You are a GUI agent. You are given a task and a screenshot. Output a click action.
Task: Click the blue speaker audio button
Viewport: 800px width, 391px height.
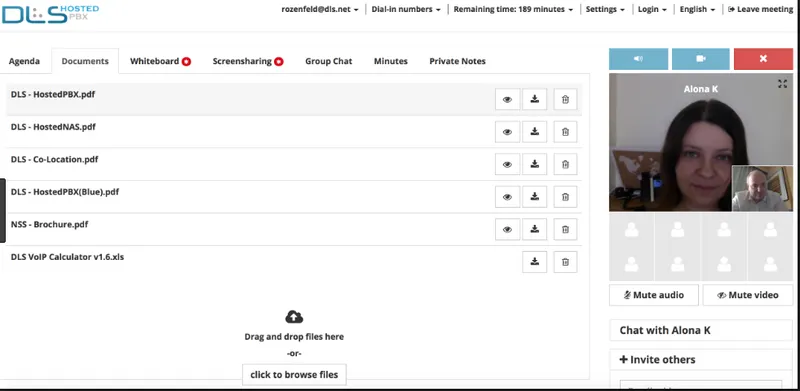pos(638,59)
